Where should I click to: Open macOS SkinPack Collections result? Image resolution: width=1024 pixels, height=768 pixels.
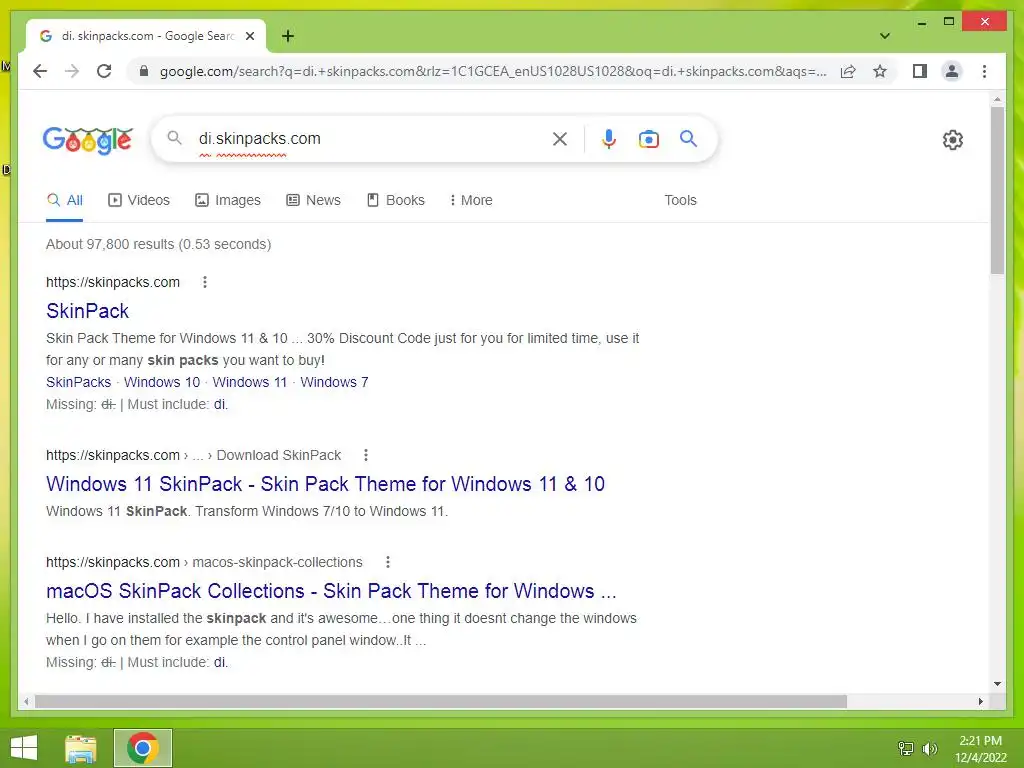coord(331,591)
